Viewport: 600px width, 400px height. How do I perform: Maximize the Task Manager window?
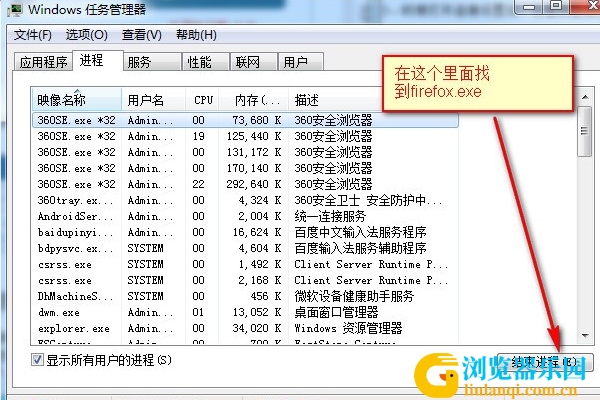point(556,6)
